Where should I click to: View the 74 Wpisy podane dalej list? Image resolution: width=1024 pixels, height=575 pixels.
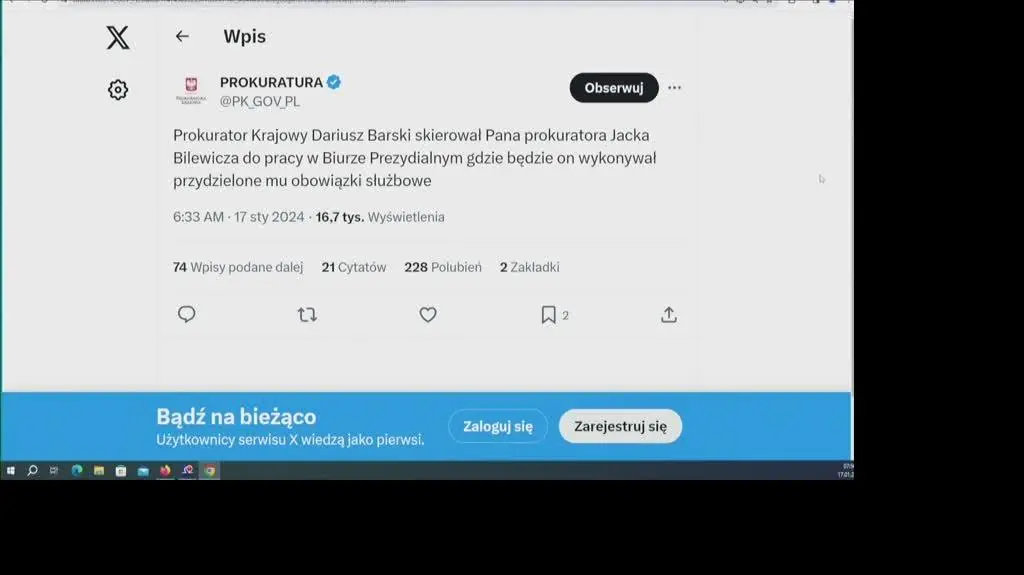pyautogui.click(x=238, y=267)
